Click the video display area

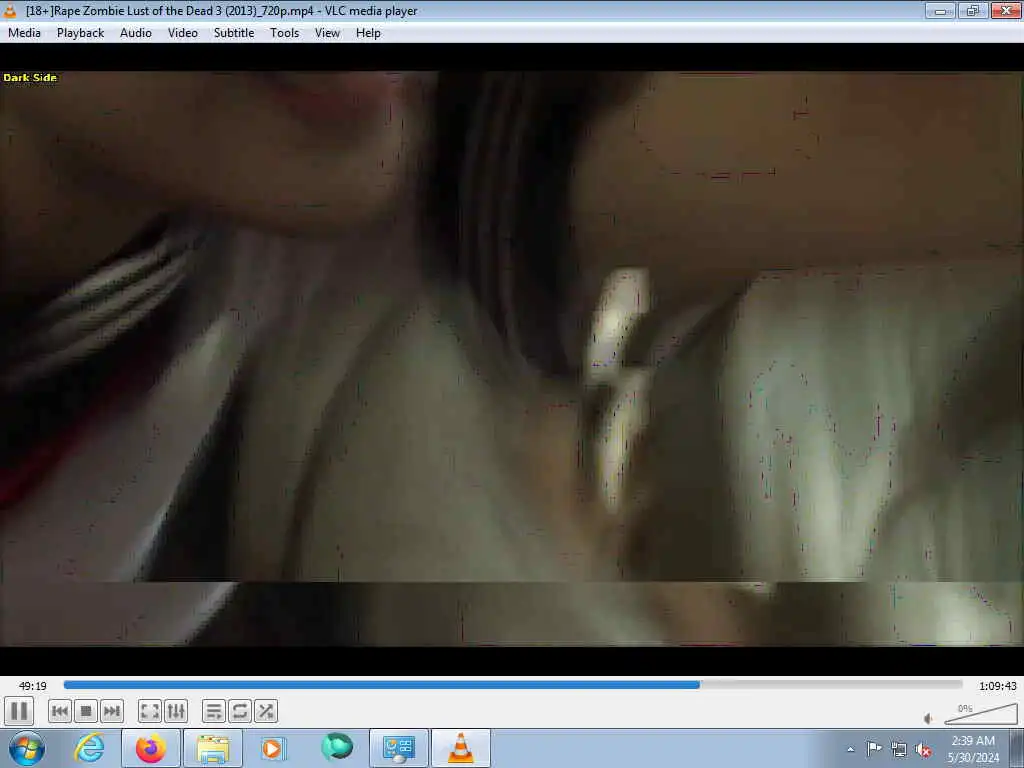(512, 359)
